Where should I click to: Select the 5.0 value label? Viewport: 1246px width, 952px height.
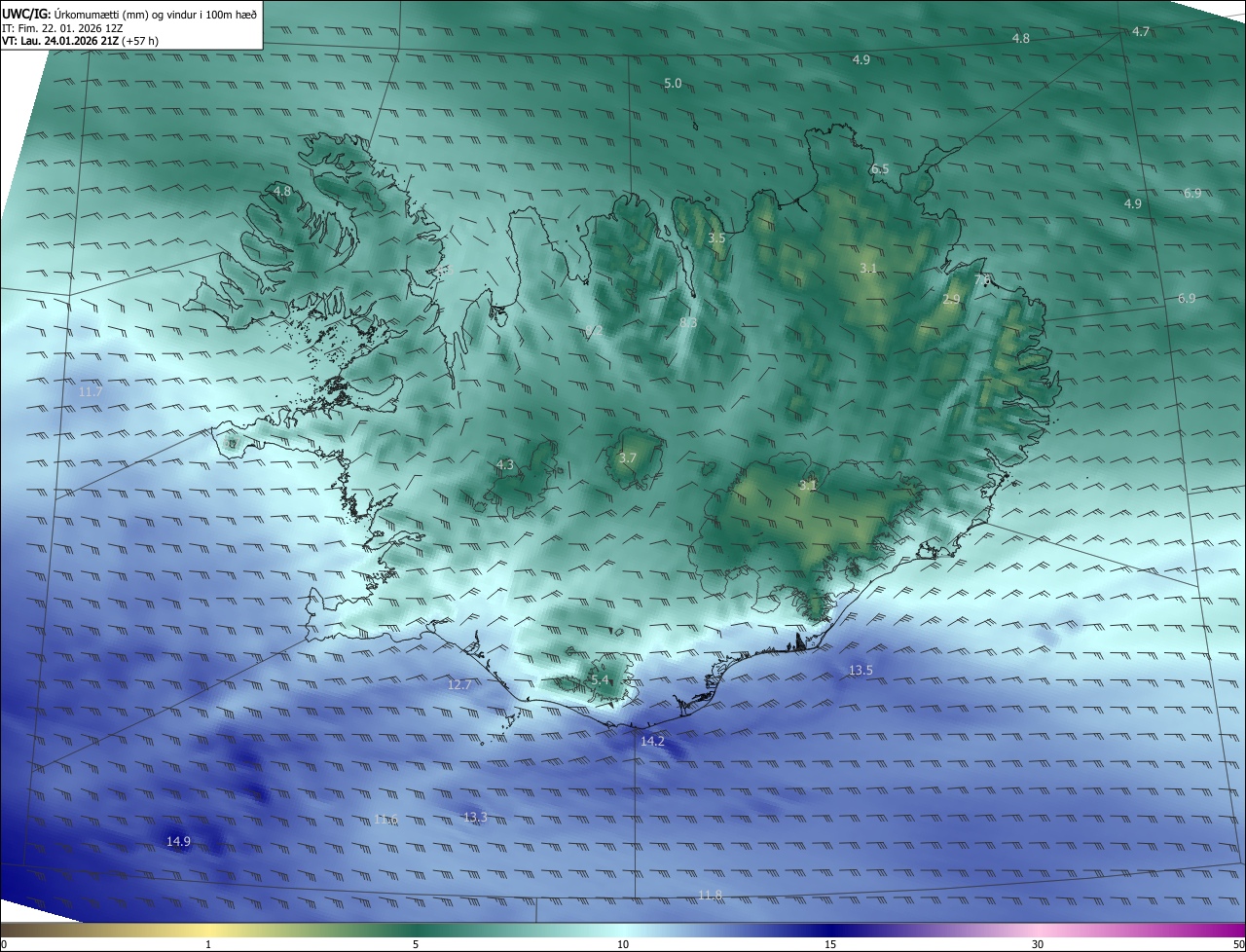(x=673, y=84)
